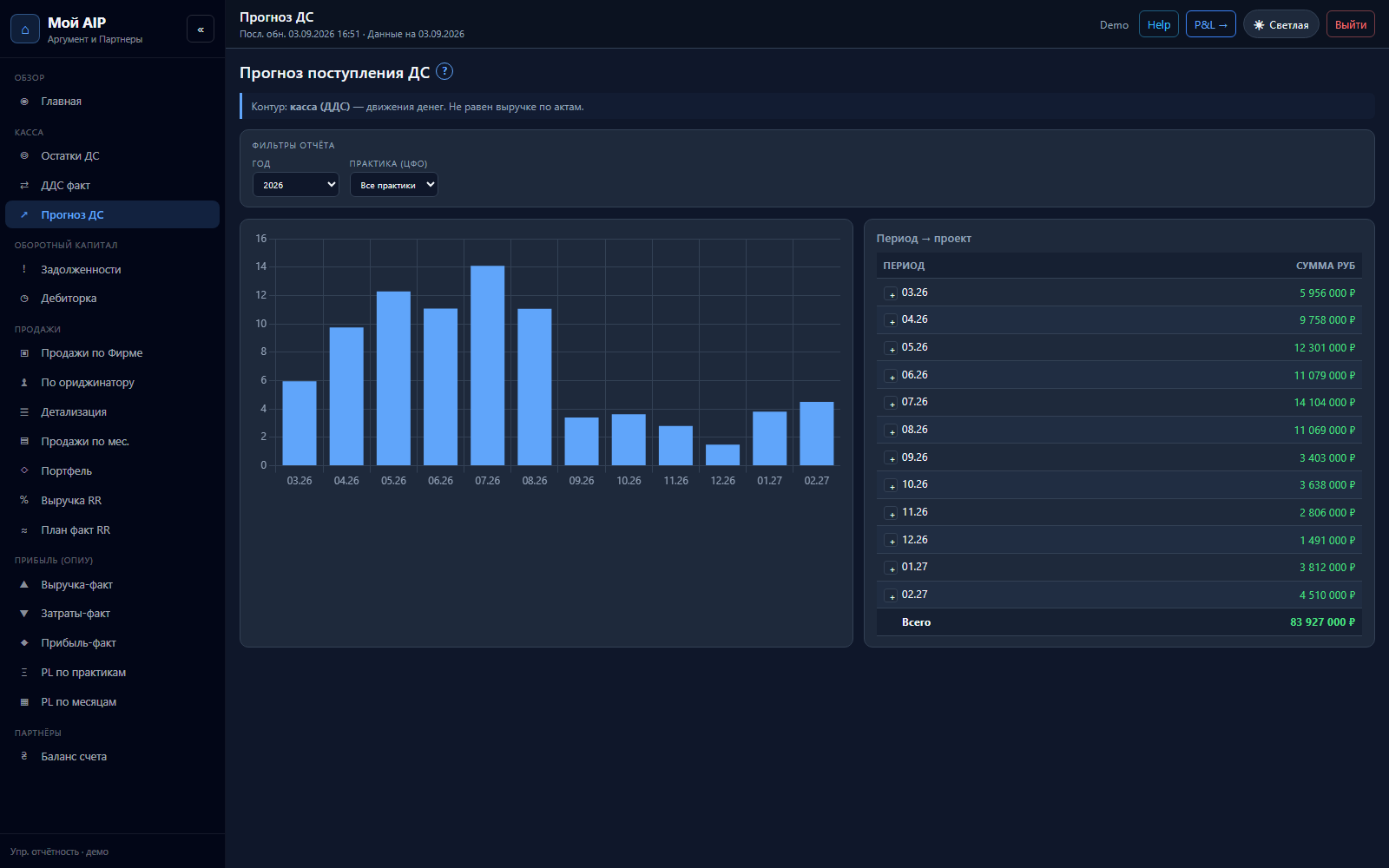Click the 03.26 bar in the chart
This screenshot has width=1389, height=868.
300,424
